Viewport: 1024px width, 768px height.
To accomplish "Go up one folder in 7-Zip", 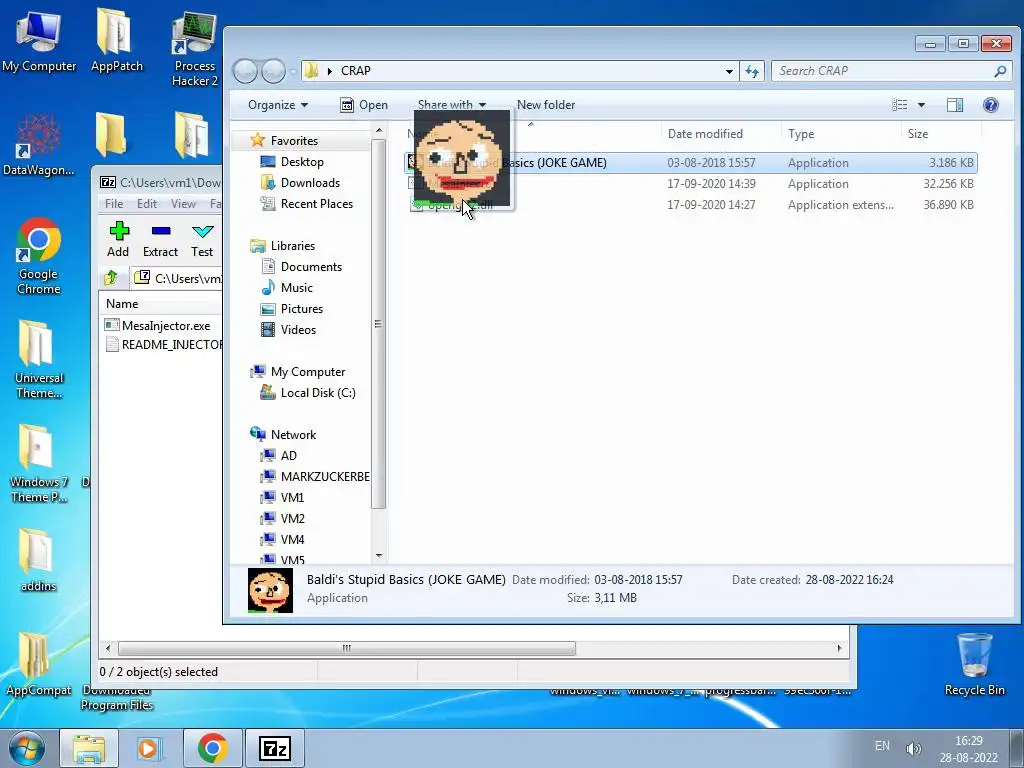I will (111, 278).
